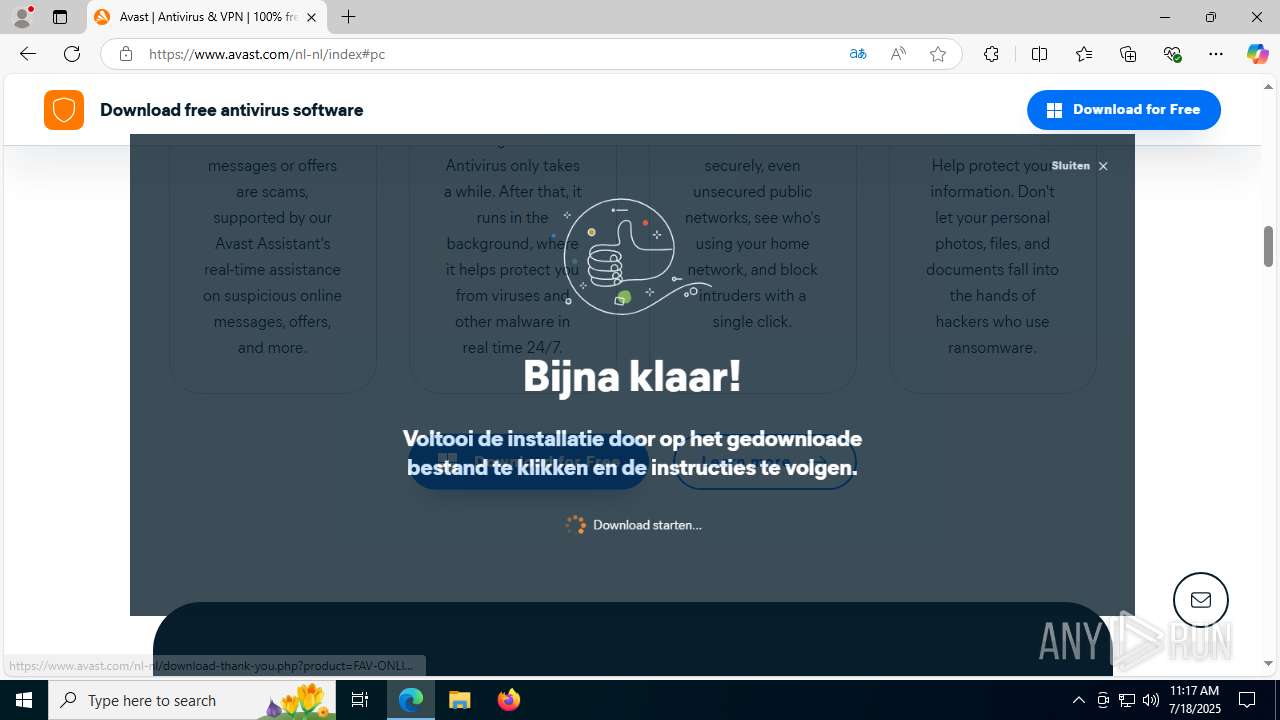Screen dimensions: 1280x720
Task: Open the Collections icon
Action: pyautogui.click(x=1128, y=54)
